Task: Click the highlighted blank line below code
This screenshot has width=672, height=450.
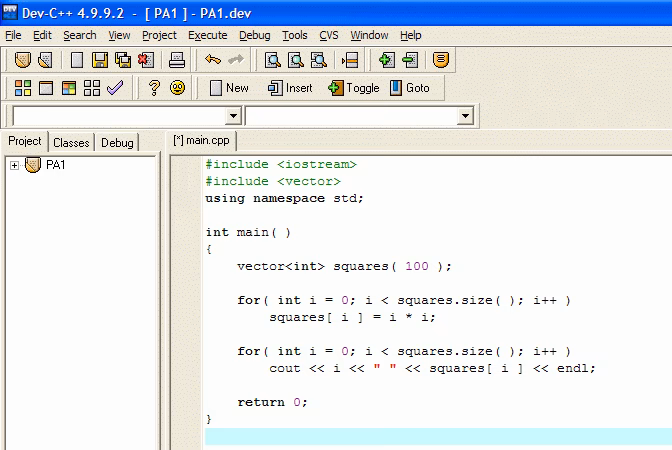Action: pyautogui.click(x=438, y=436)
